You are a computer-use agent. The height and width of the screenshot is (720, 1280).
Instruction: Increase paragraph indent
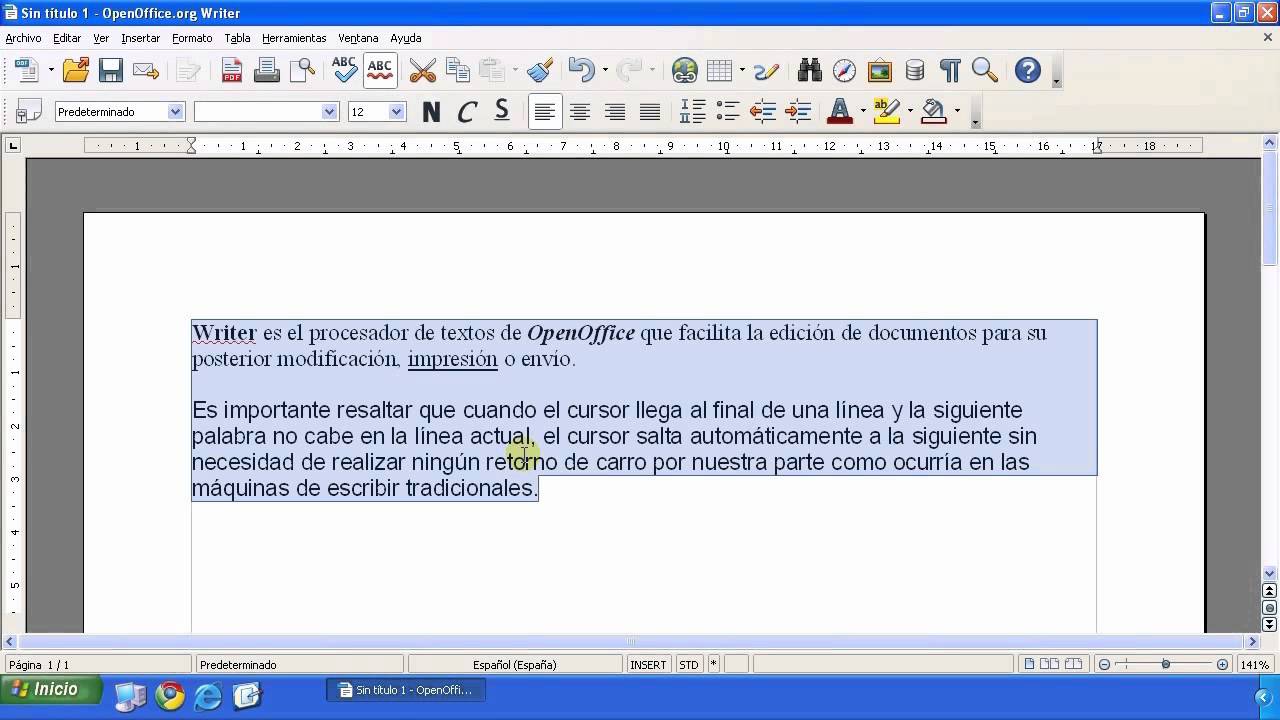[x=798, y=112]
